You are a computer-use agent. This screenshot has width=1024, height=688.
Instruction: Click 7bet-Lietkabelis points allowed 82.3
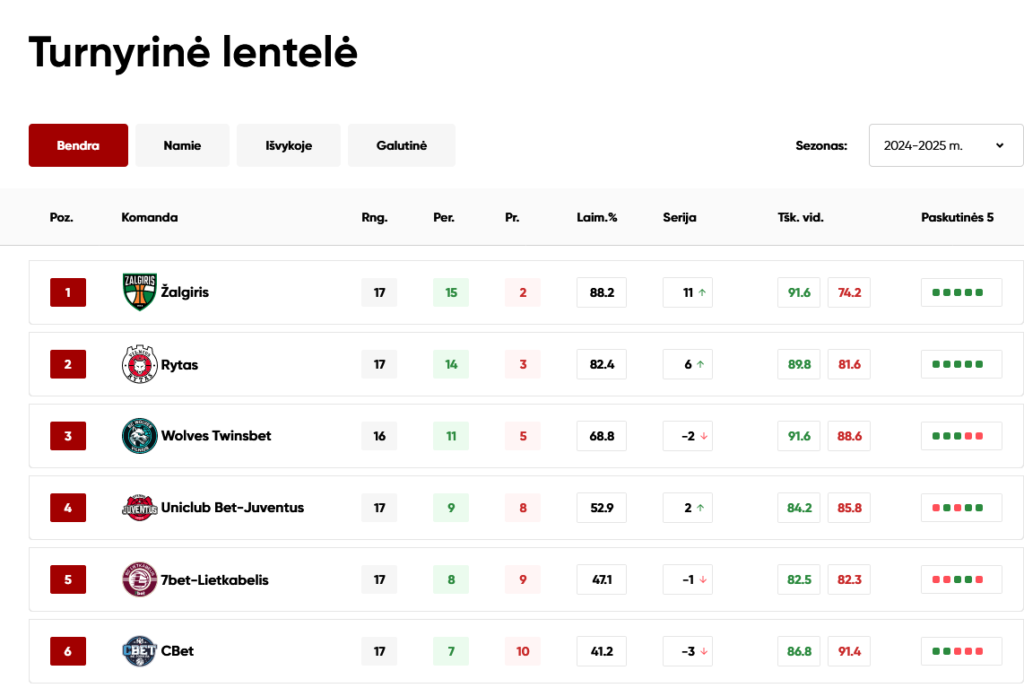pos(849,580)
